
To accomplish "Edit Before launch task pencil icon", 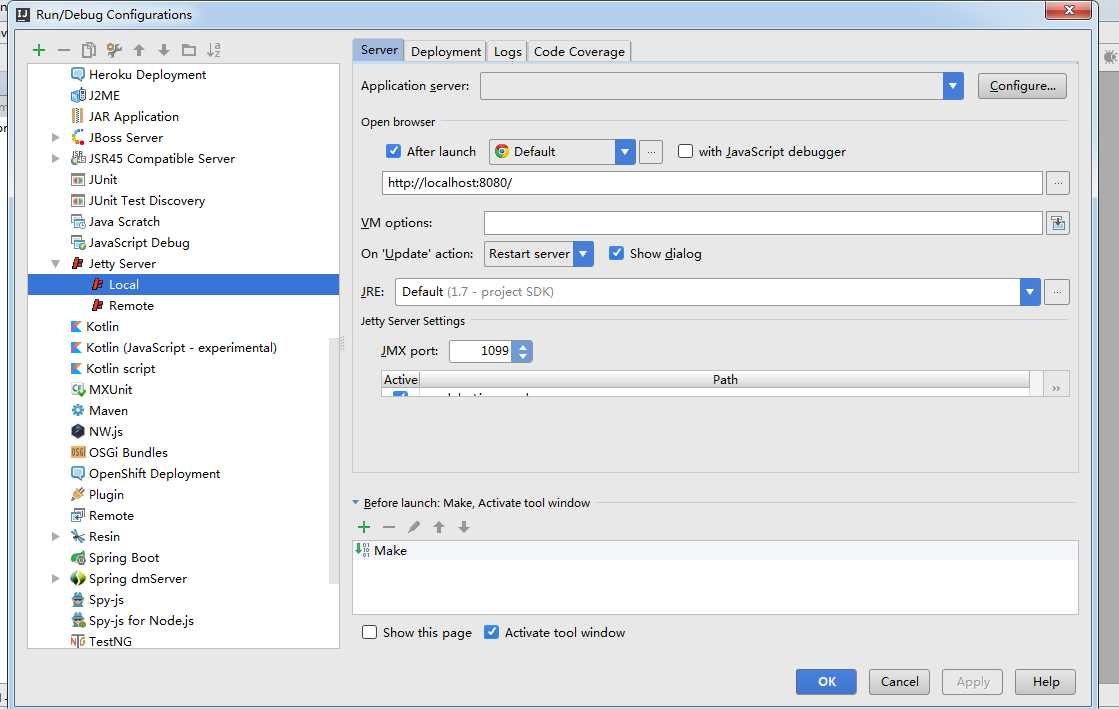I will click(x=414, y=527).
